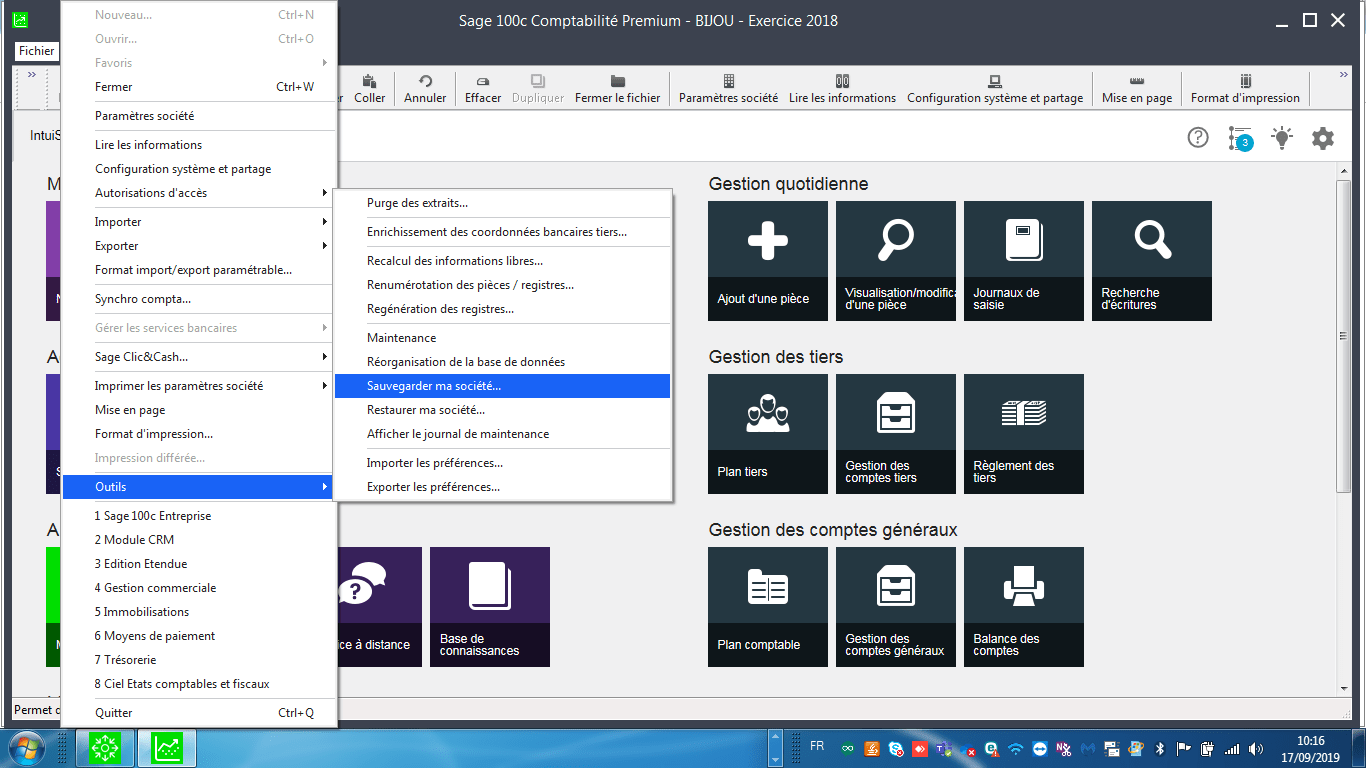Viewport: 1366px width, 768px height.
Task: Click the Annuler undo toolbar icon
Action: tap(425, 88)
